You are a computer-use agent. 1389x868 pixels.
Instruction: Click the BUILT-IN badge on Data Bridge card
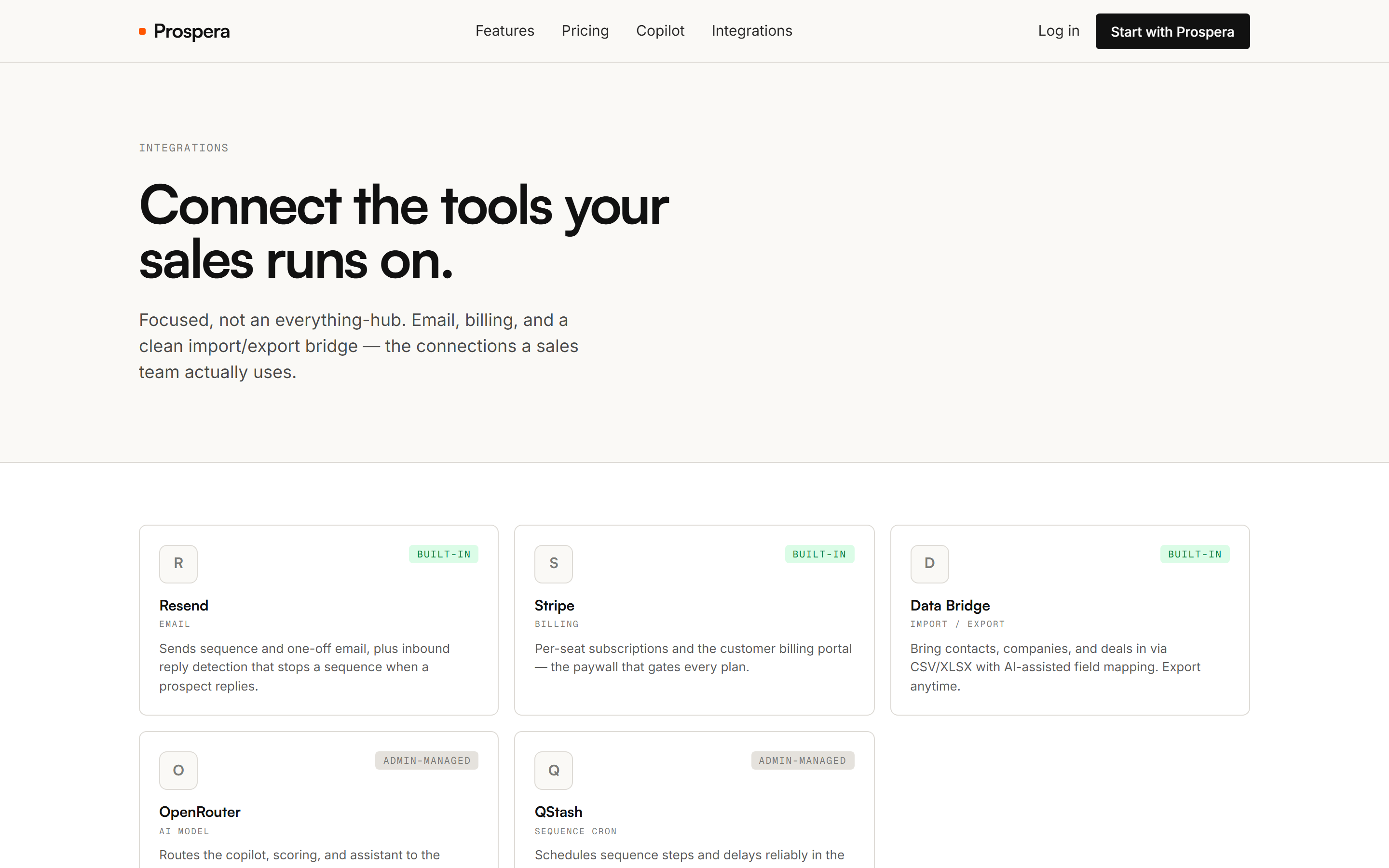click(1195, 554)
